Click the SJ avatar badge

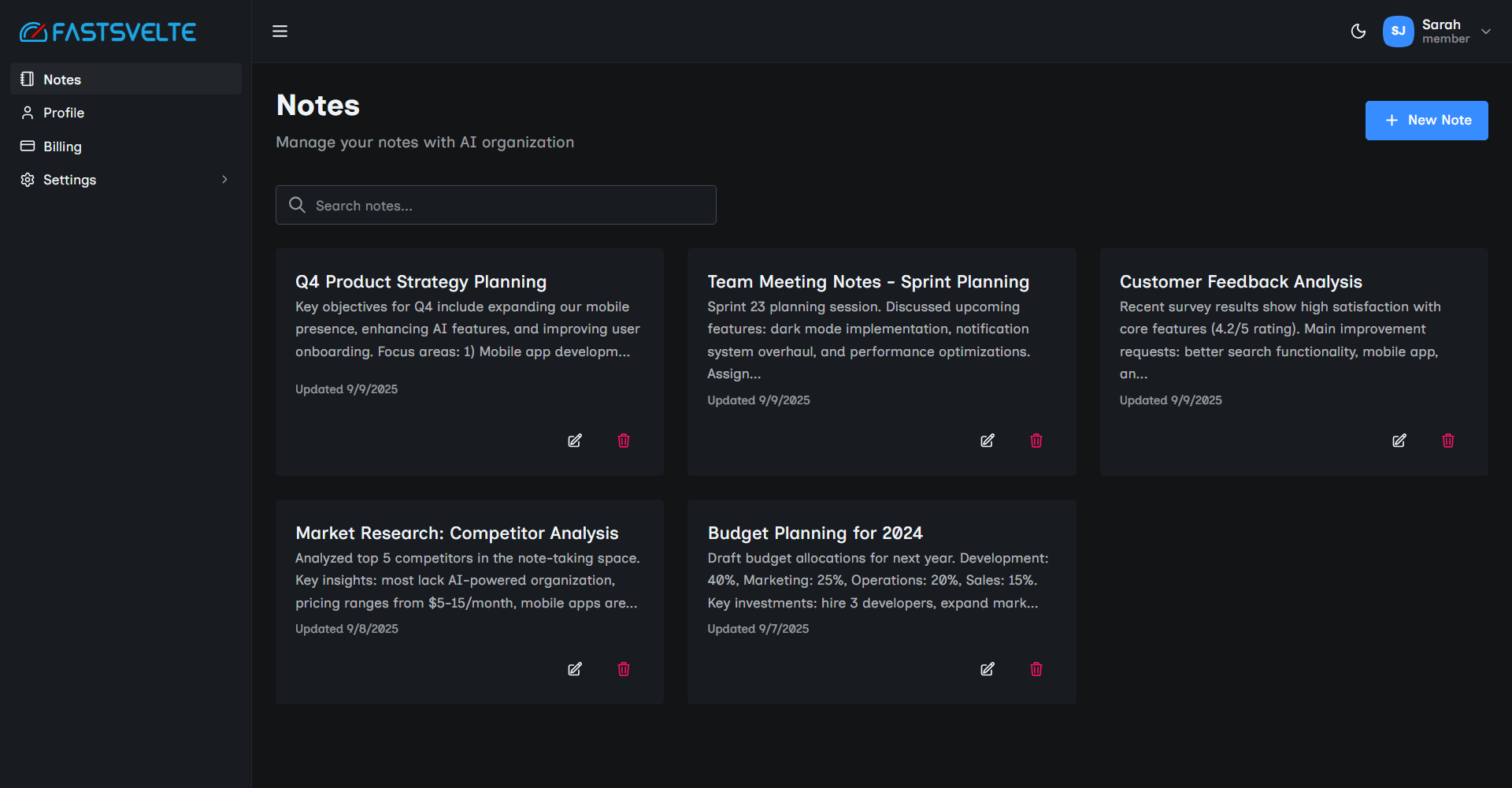pyautogui.click(x=1398, y=32)
